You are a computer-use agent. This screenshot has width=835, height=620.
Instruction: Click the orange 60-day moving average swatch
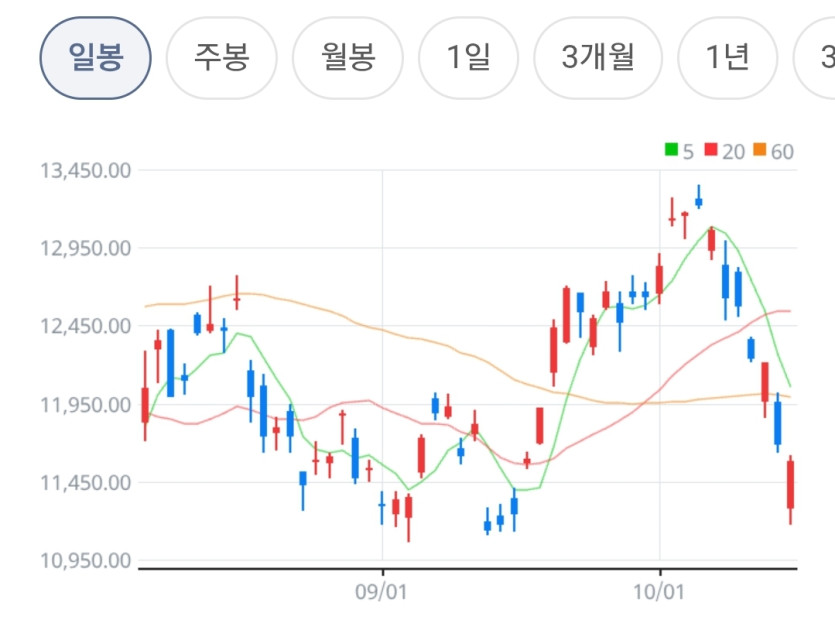(x=759, y=150)
